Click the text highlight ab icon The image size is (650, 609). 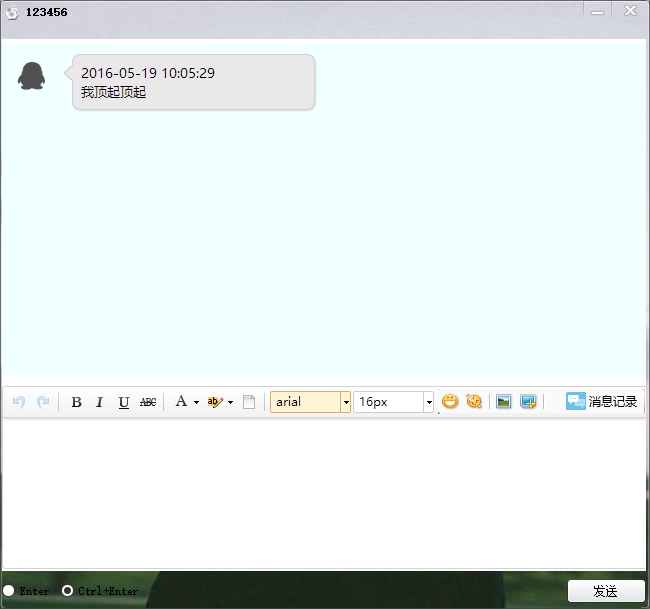point(215,402)
